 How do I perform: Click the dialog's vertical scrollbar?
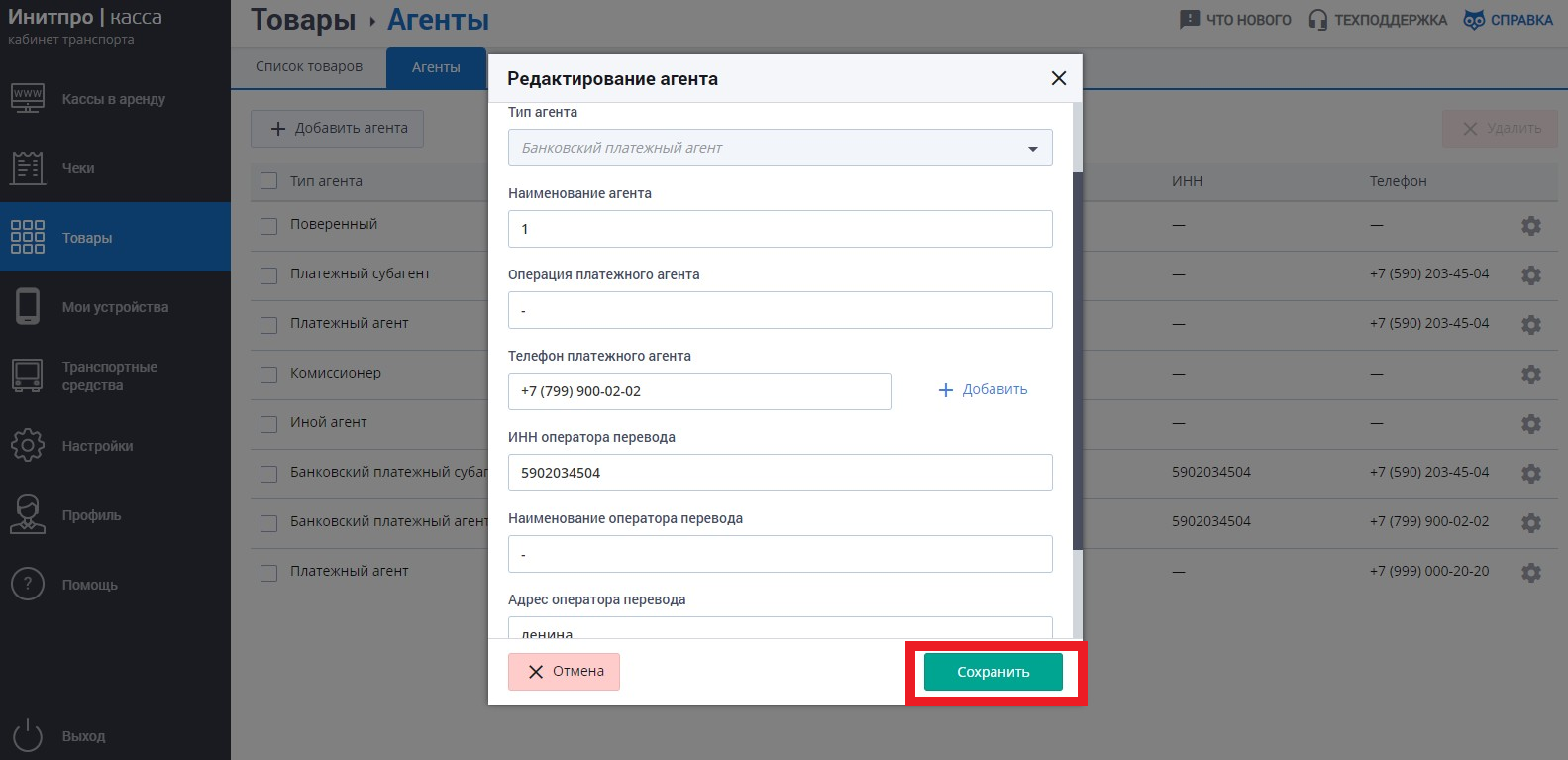(1078, 362)
